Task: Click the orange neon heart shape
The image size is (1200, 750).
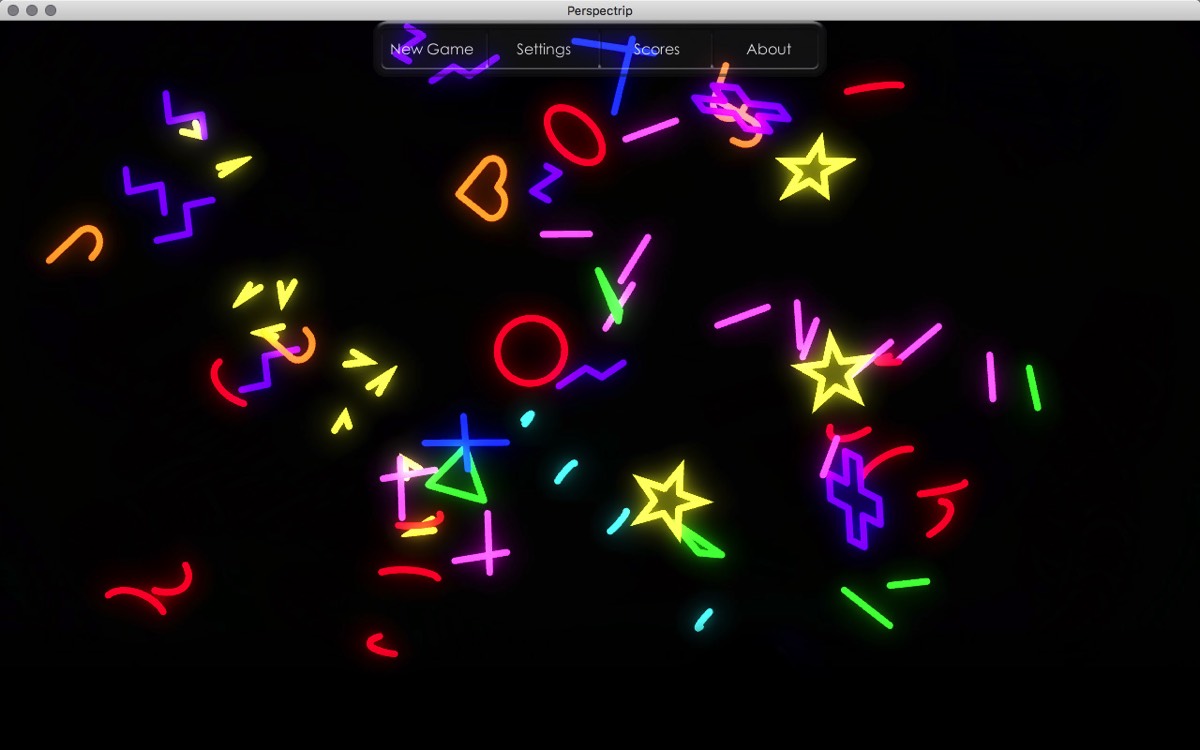Action: tap(483, 187)
